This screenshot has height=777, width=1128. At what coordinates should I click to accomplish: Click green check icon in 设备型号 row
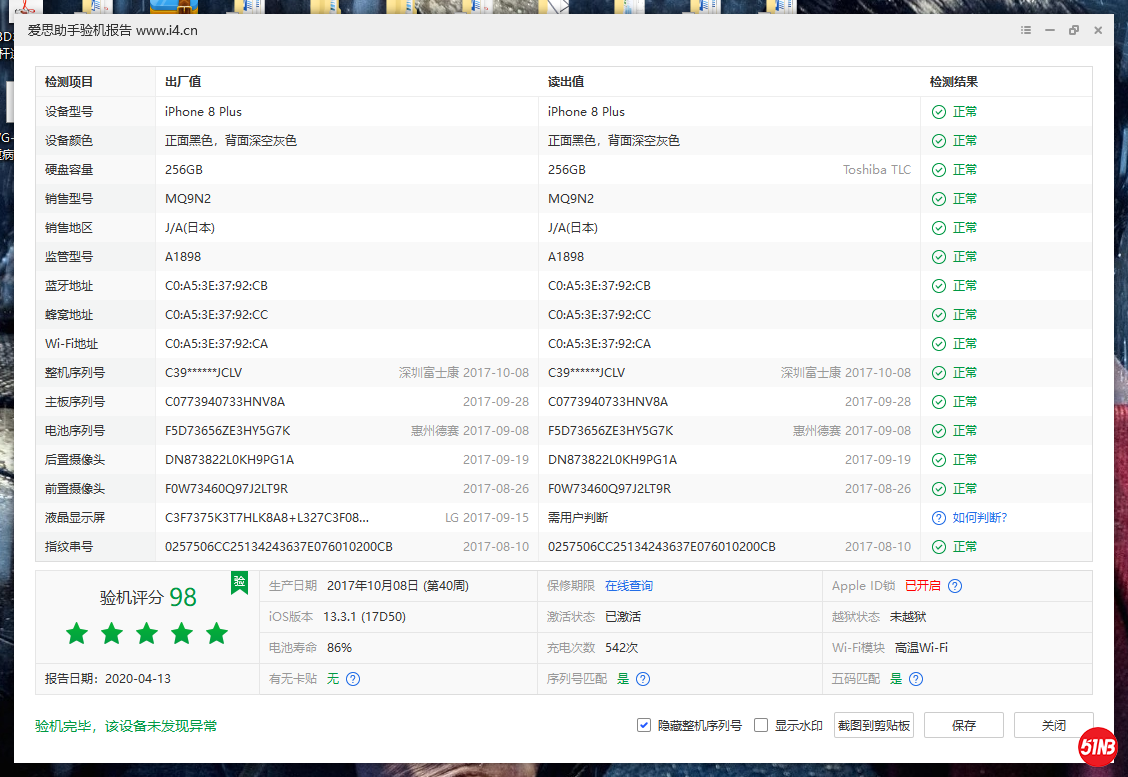click(x=938, y=112)
